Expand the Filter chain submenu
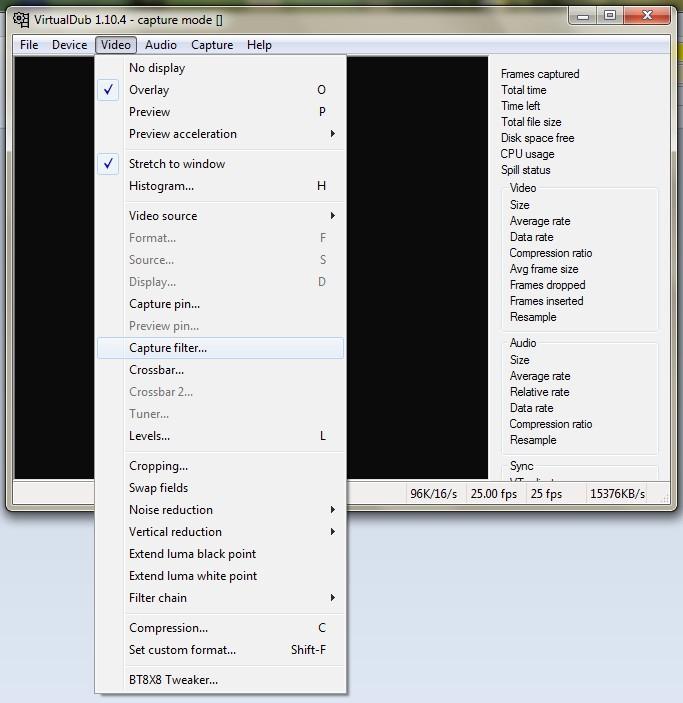The height and width of the screenshot is (703, 683). click(x=220, y=598)
